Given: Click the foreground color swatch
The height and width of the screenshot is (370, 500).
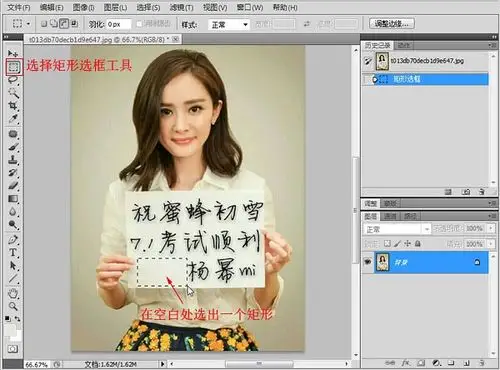Looking at the screenshot, I should (x=10, y=330).
